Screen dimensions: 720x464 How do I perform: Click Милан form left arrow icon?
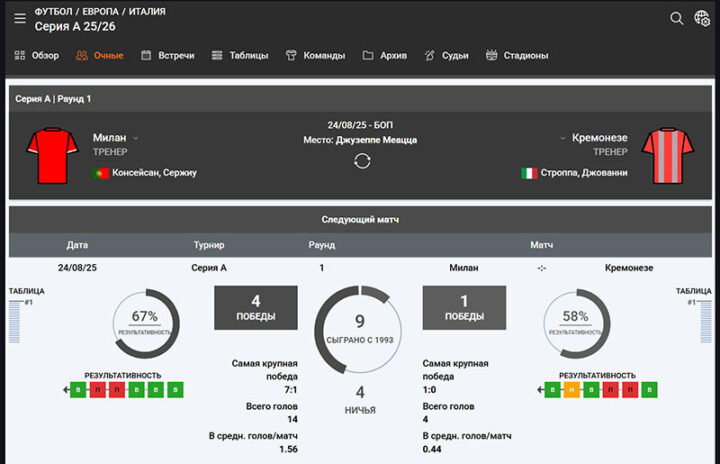(66, 390)
